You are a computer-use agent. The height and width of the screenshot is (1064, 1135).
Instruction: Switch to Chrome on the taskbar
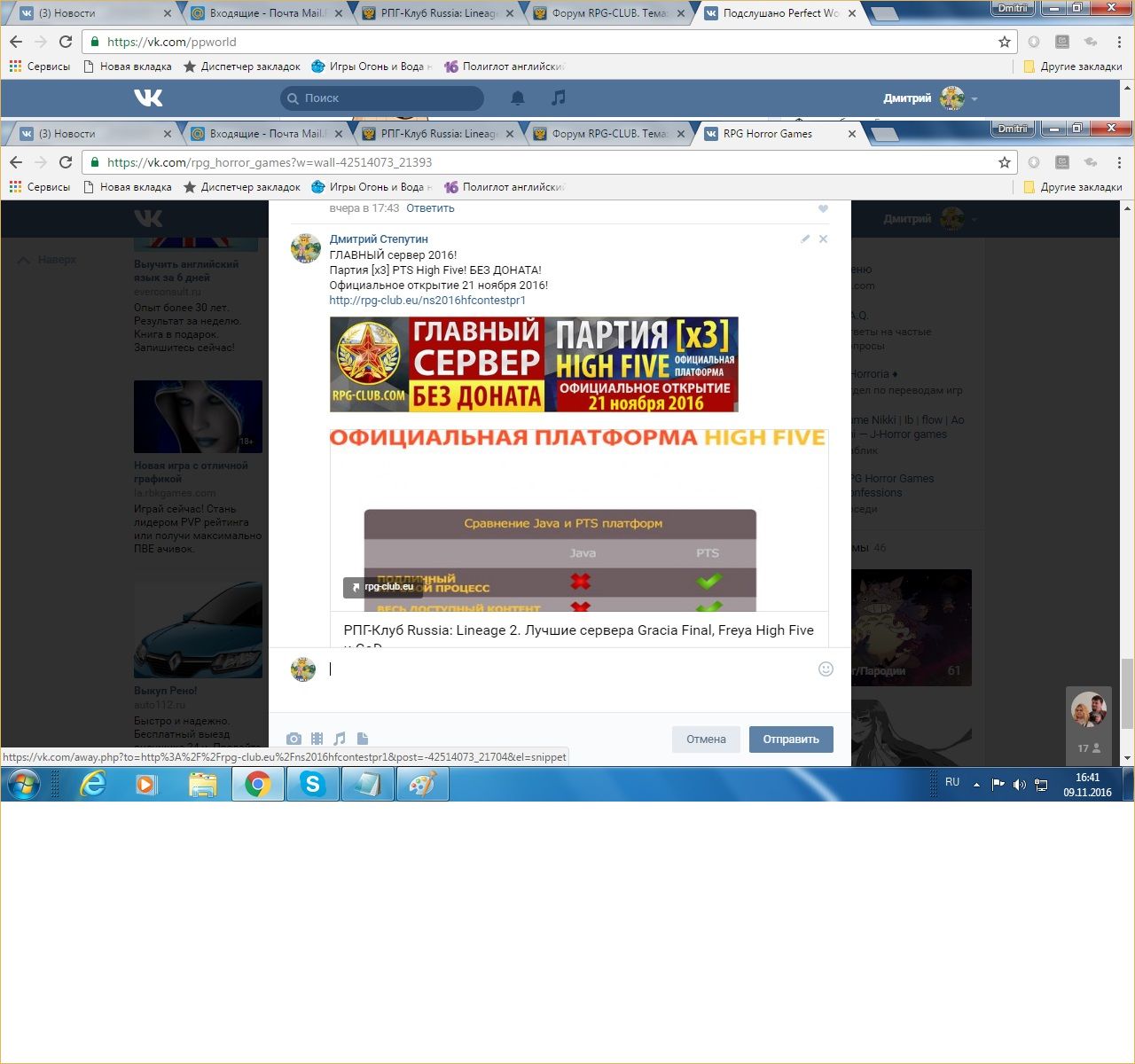tap(258, 785)
